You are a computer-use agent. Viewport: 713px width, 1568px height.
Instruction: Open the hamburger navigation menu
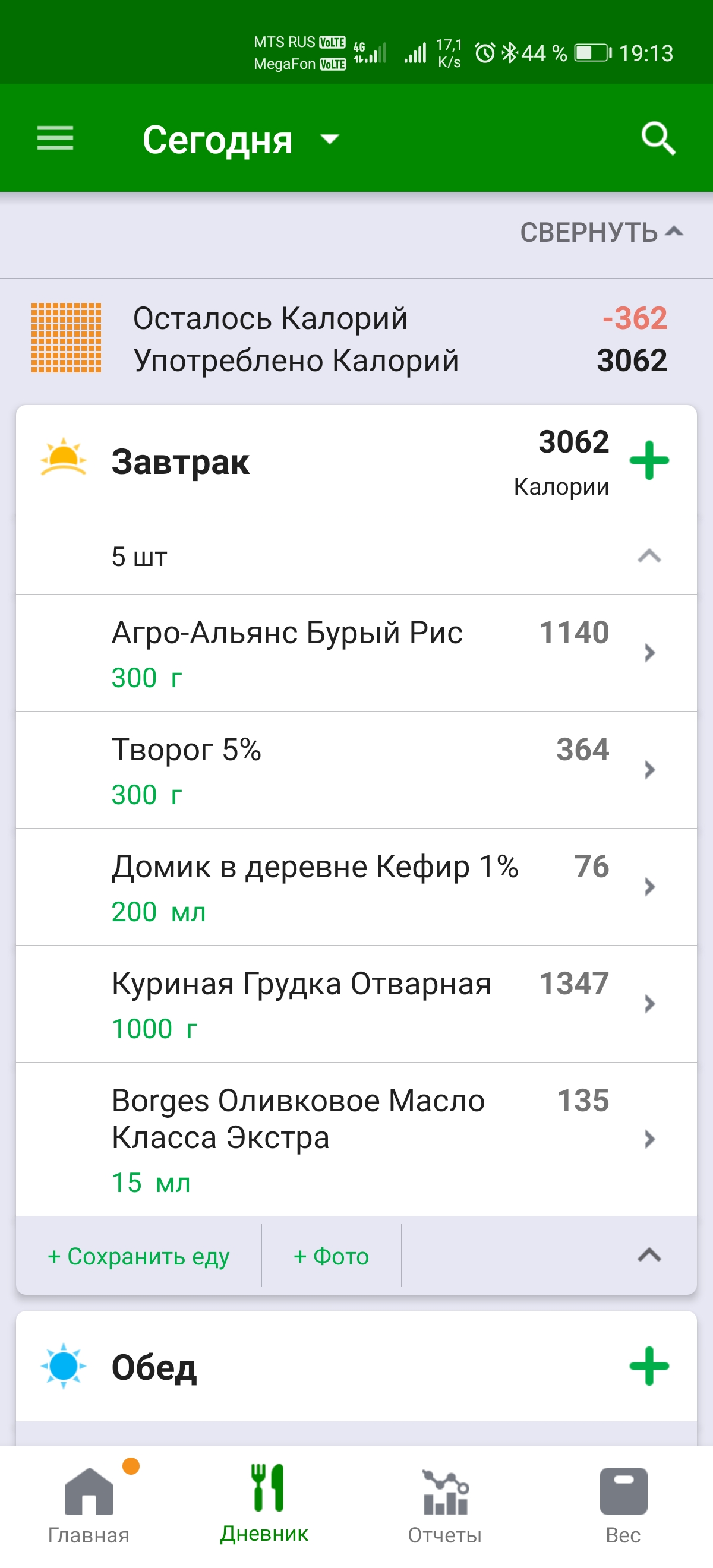click(55, 138)
